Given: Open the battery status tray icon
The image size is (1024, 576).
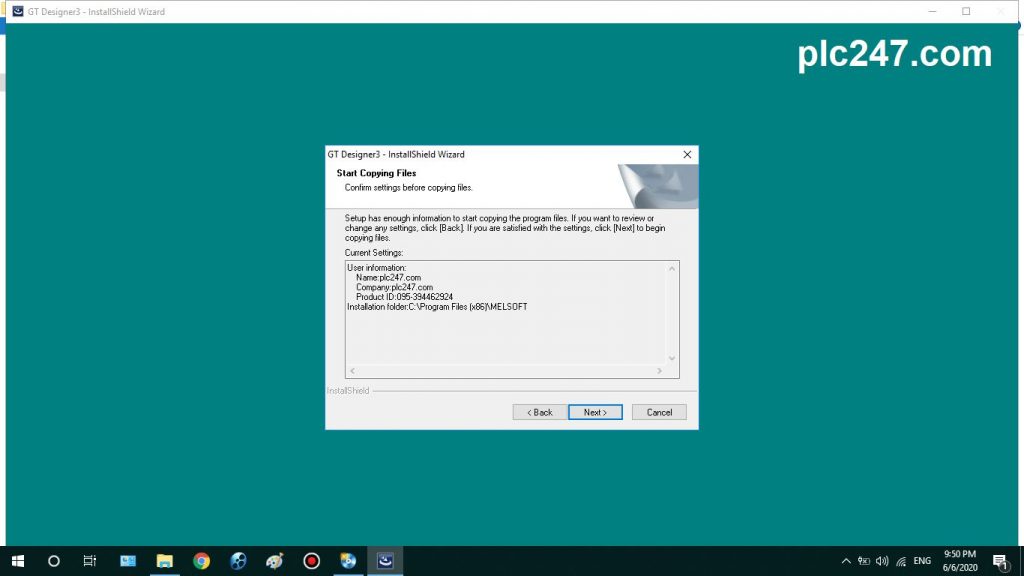Looking at the screenshot, I should pos(864,561).
